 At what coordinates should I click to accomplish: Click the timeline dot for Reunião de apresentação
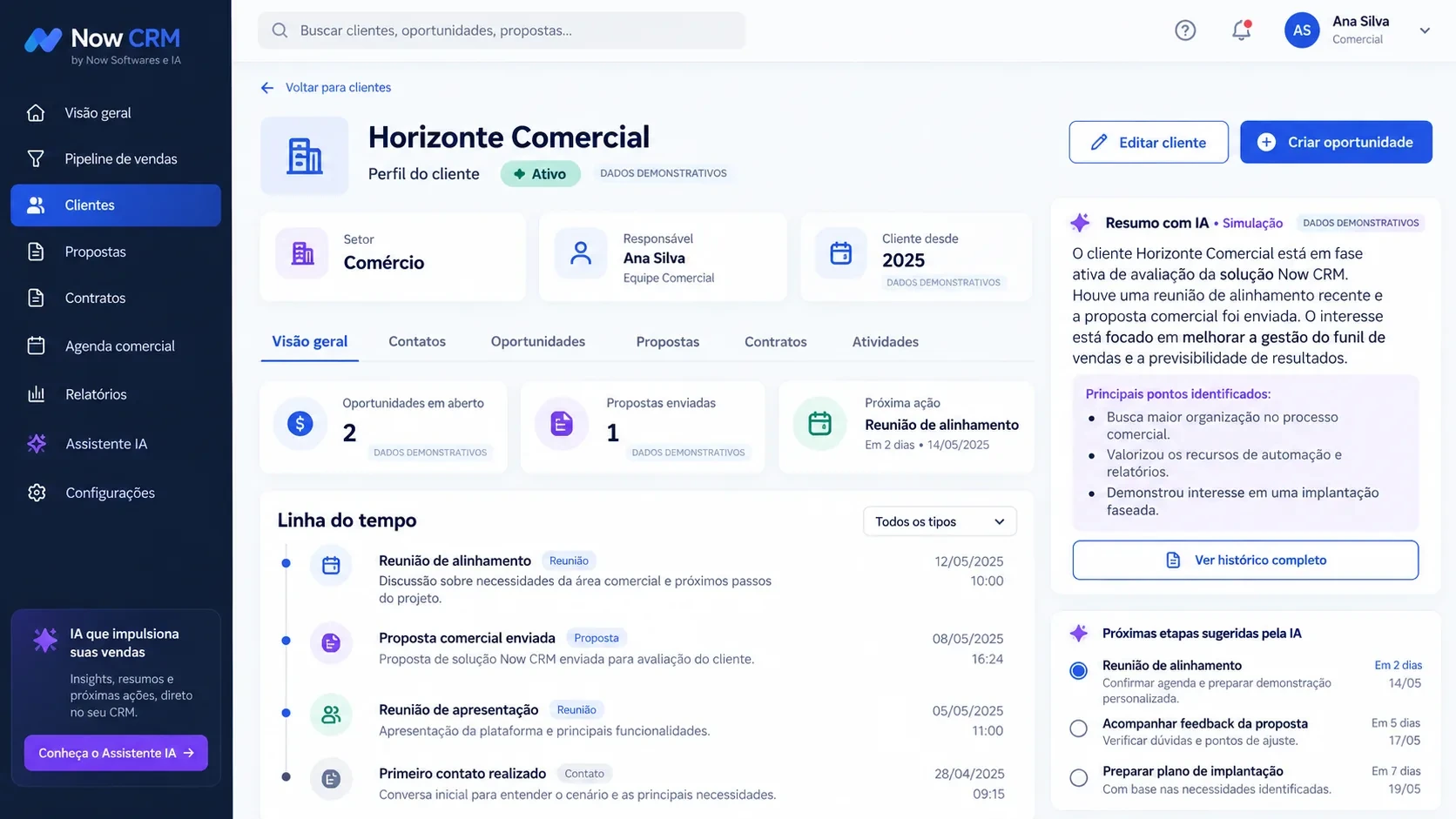tap(286, 713)
